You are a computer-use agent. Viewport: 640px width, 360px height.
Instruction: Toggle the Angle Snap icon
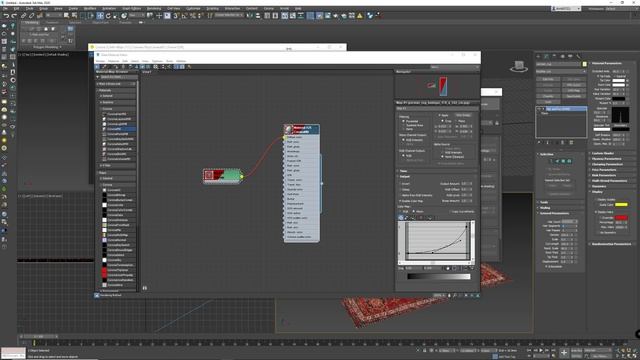coord(184,16)
